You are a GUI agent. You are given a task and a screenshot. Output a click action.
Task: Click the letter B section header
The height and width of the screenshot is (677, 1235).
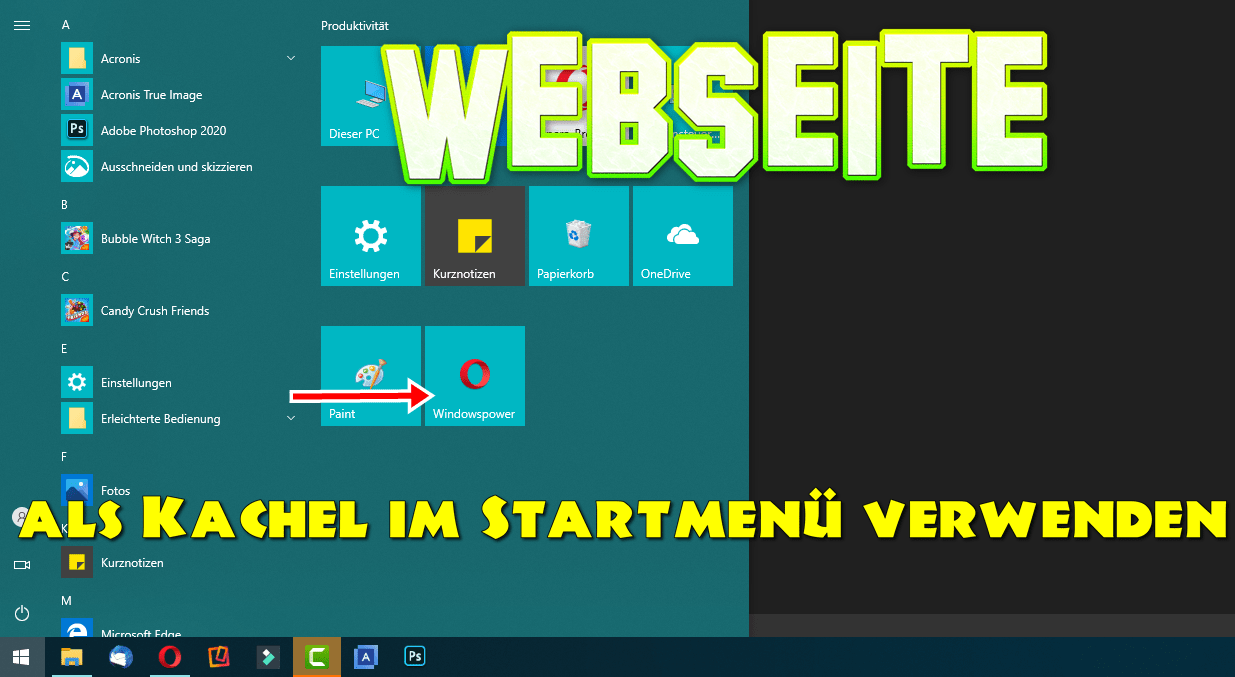(x=65, y=204)
